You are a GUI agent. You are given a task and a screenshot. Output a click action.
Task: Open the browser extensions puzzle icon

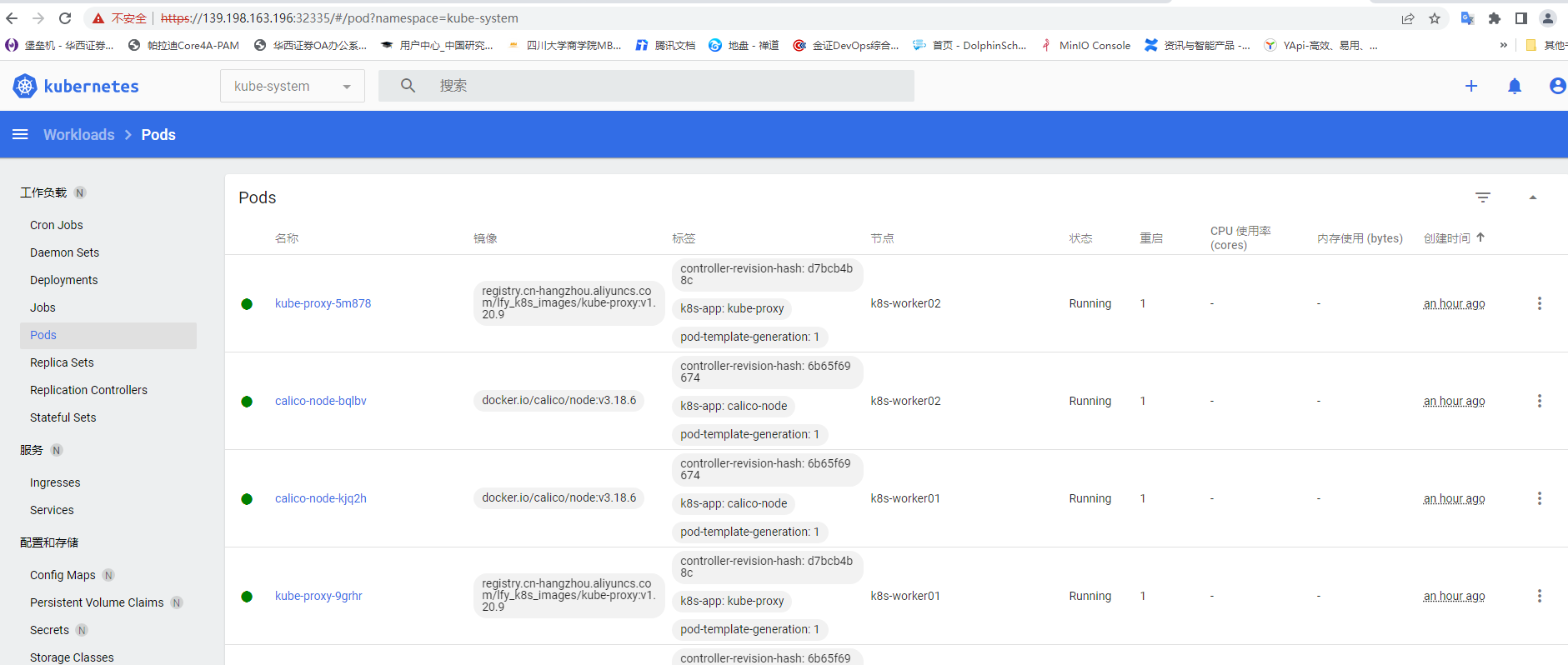(1495, 18)
